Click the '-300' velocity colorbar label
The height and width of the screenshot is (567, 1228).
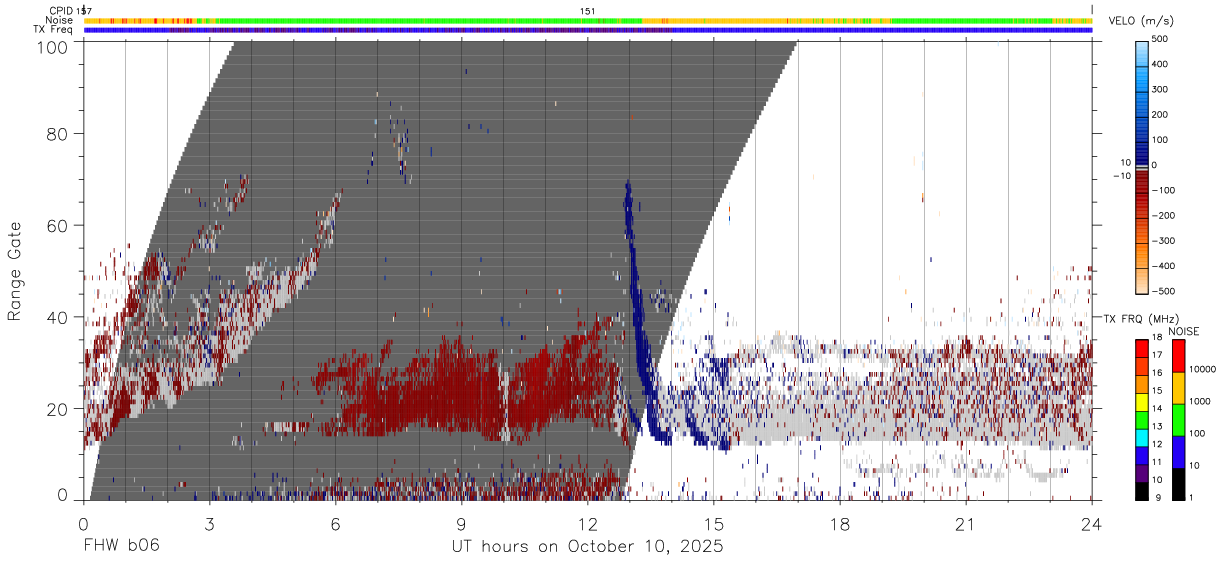[1163, 241]
